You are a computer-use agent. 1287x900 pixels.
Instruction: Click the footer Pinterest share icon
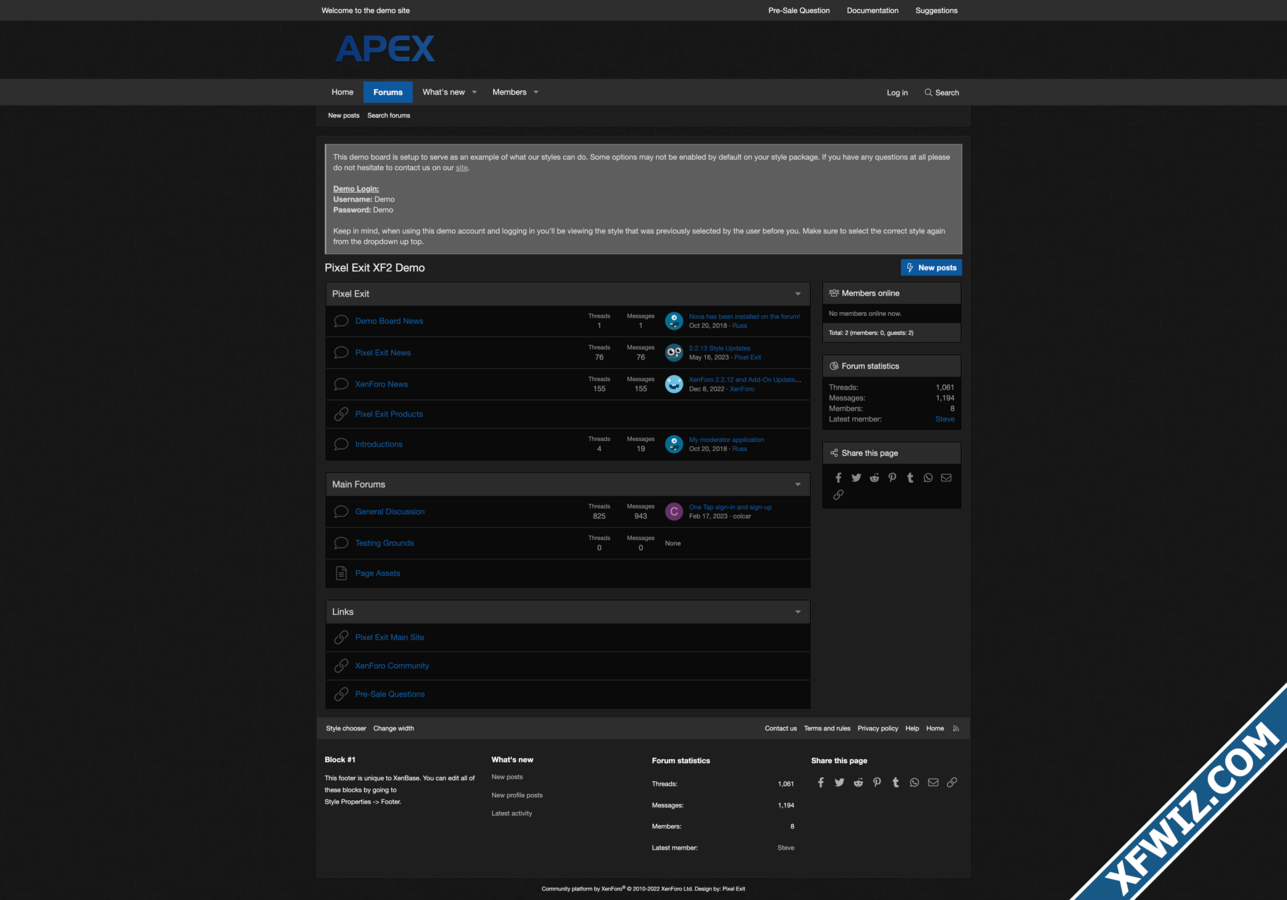877,783
